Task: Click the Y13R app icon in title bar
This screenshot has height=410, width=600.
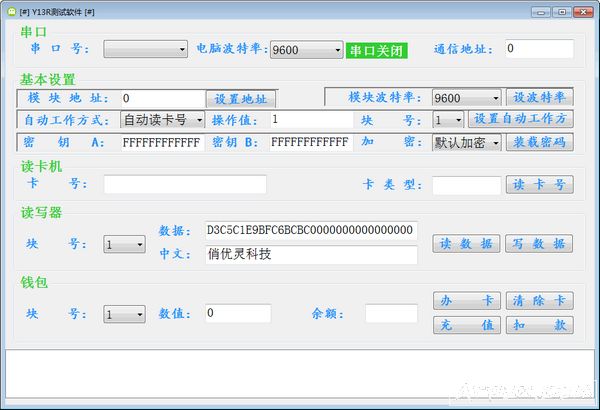Action: tap(12, 11)
